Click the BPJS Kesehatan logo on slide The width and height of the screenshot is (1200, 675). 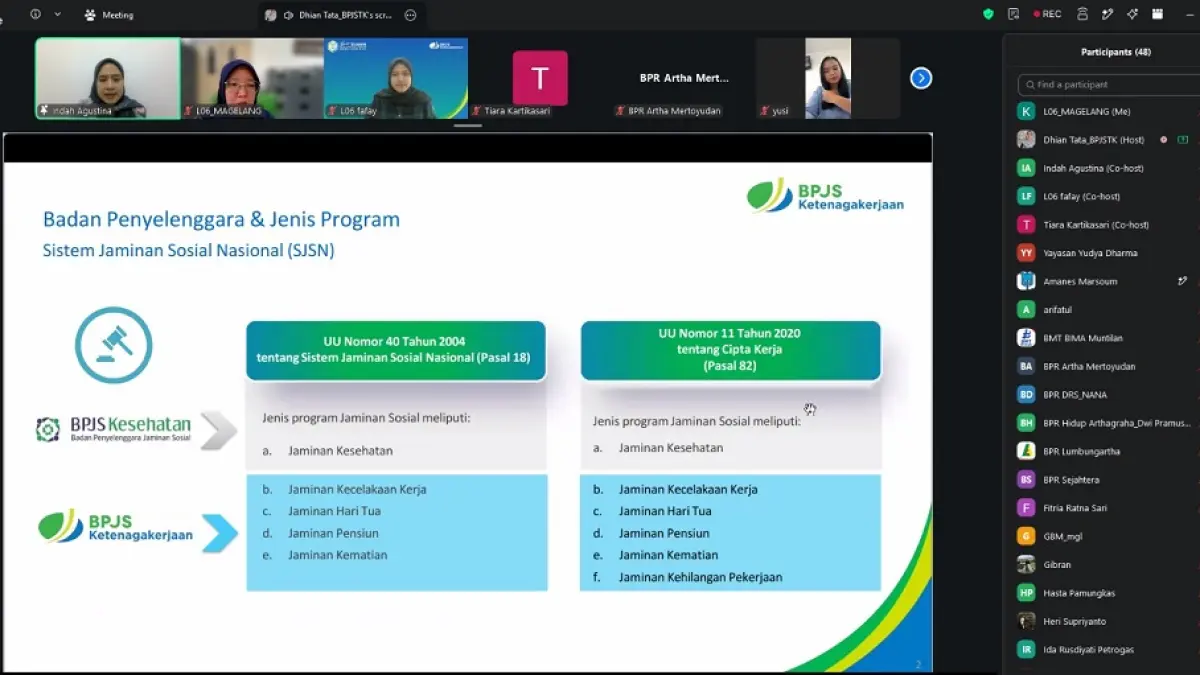coord(113,430)
